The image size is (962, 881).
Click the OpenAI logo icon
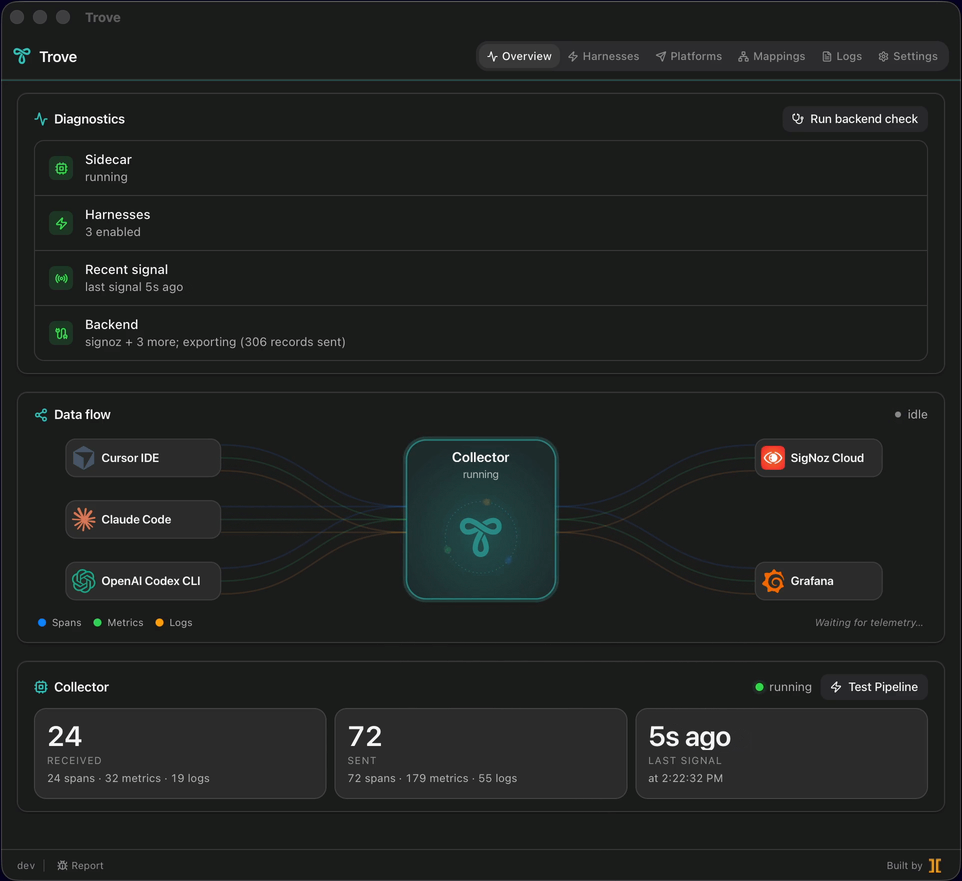tap(83, 581)
